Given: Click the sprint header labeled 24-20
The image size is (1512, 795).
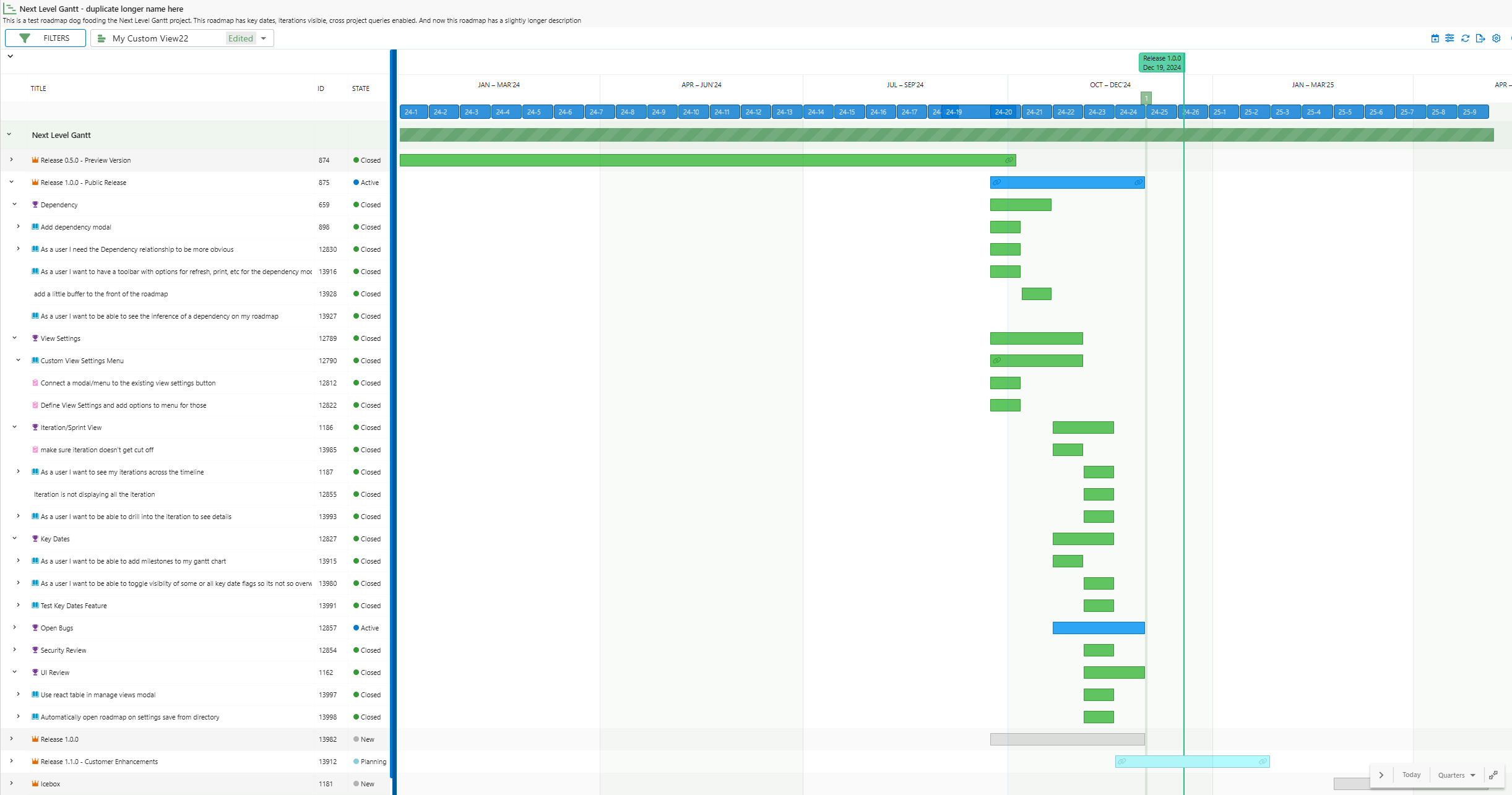Looking at the screenshot, I should coord(1004,112).
